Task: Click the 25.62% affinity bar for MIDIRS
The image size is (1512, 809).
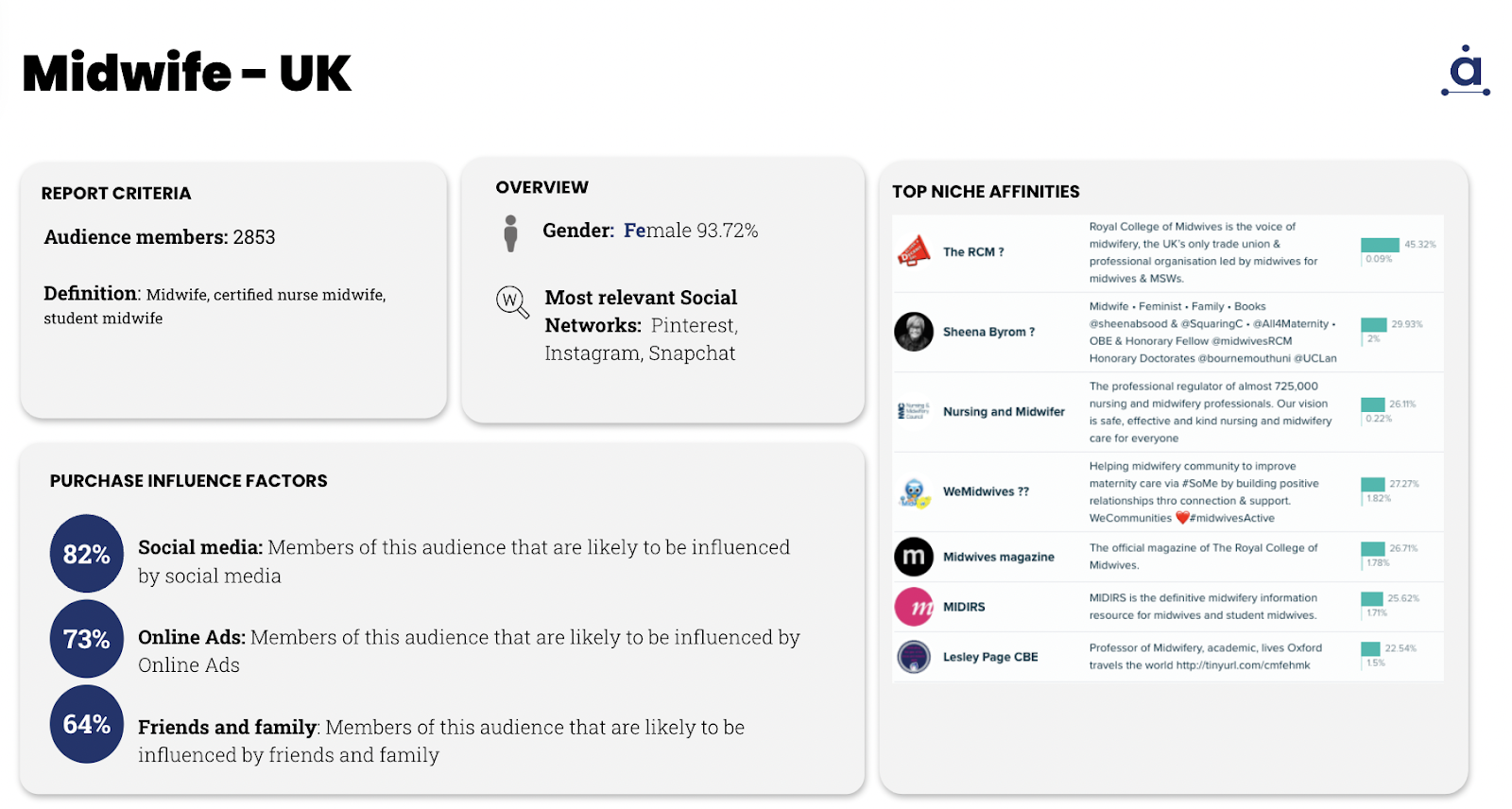Action: (x=1372, y=599)
